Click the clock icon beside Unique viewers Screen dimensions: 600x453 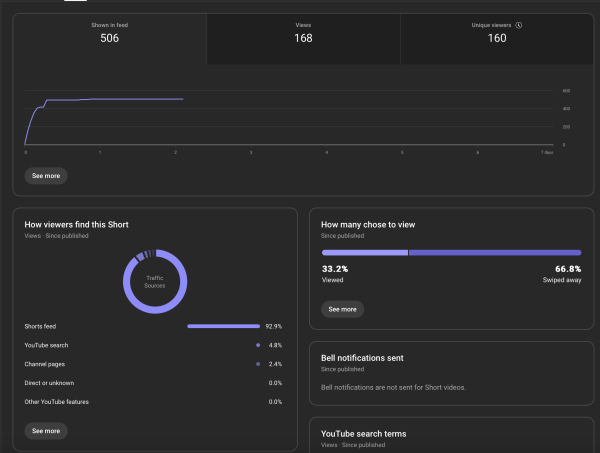tap(519, 25)
